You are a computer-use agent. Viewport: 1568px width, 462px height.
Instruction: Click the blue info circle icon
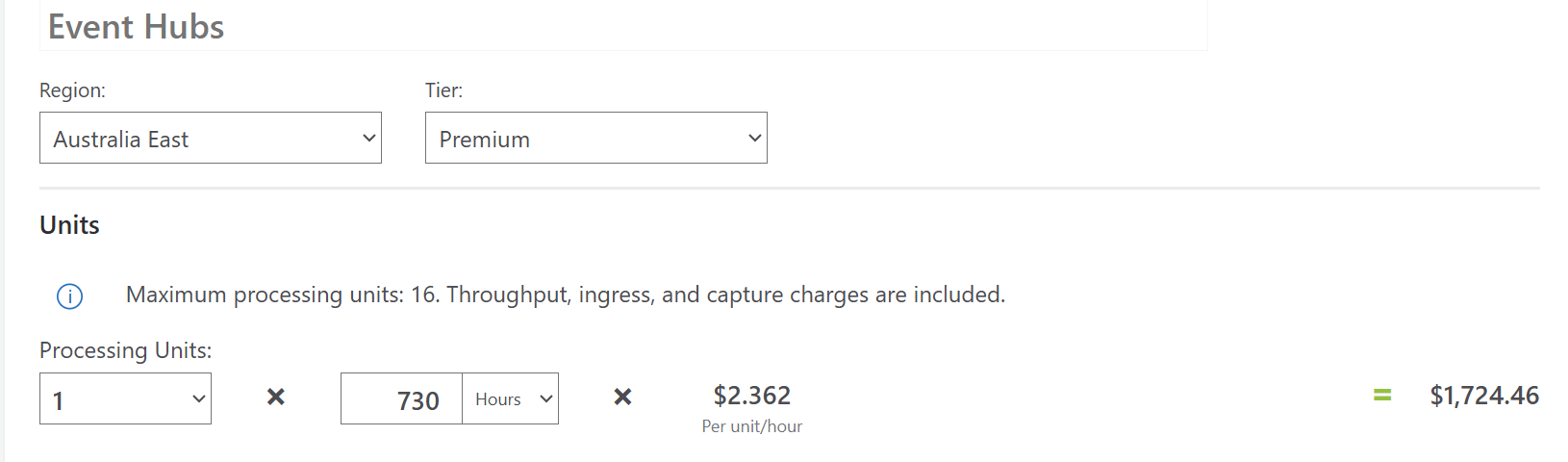pos(70,296)
